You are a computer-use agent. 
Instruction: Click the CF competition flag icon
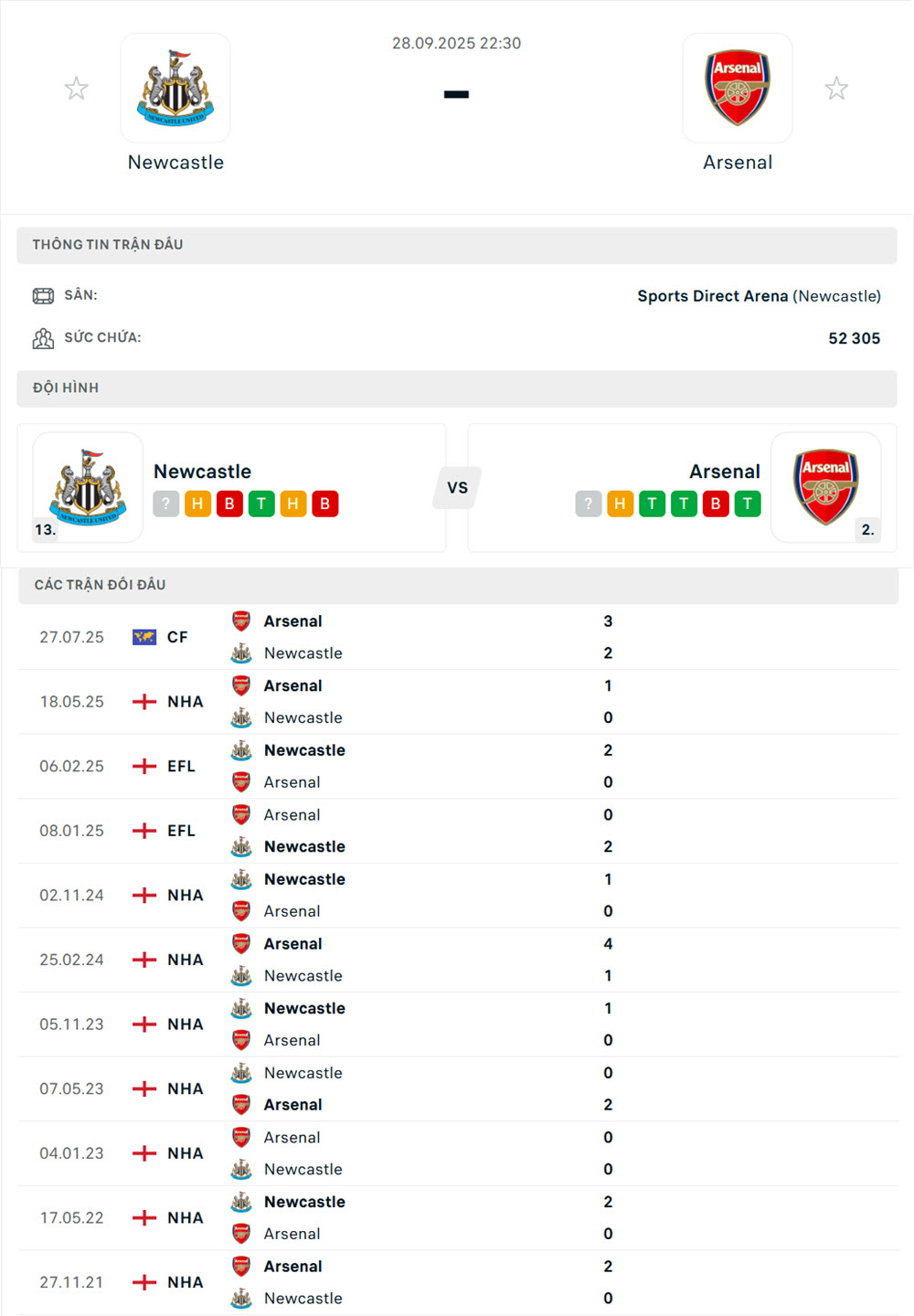click(x=143, y=635)
